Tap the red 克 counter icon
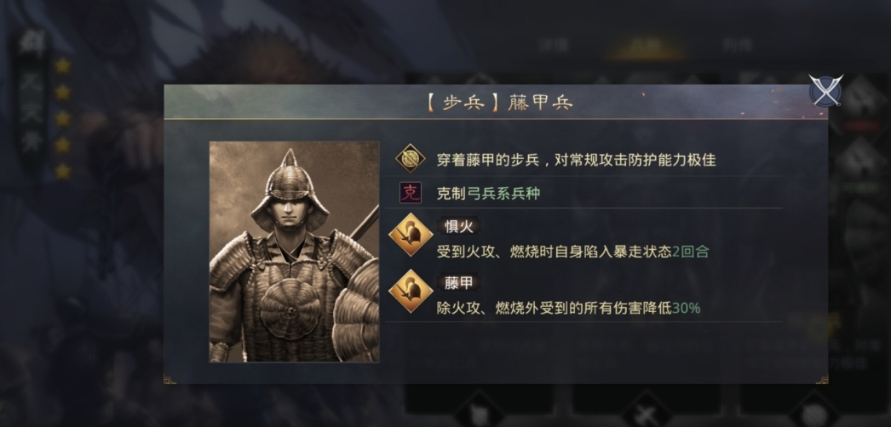The image size is (892, 427). 410,193
